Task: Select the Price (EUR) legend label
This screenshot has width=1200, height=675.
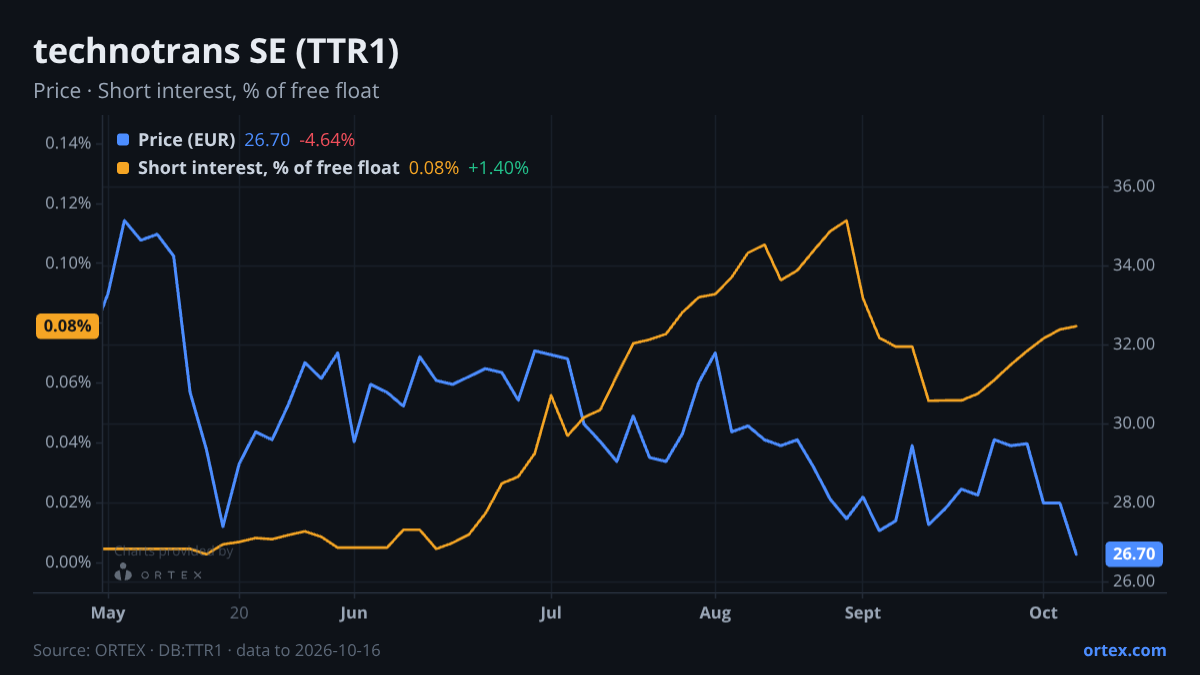Action: [x=187, y=140]
